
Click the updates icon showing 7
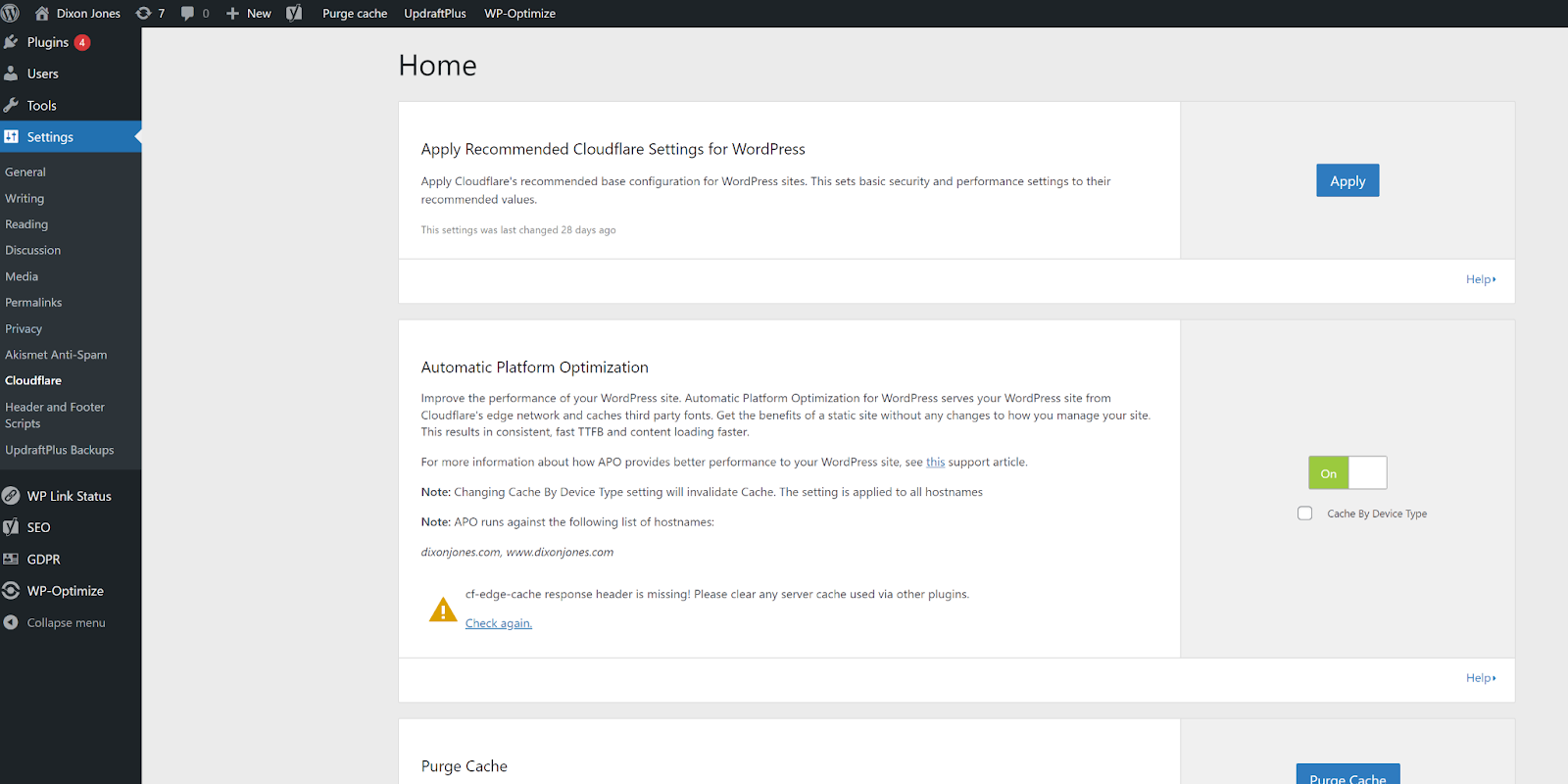coord(143,14)
